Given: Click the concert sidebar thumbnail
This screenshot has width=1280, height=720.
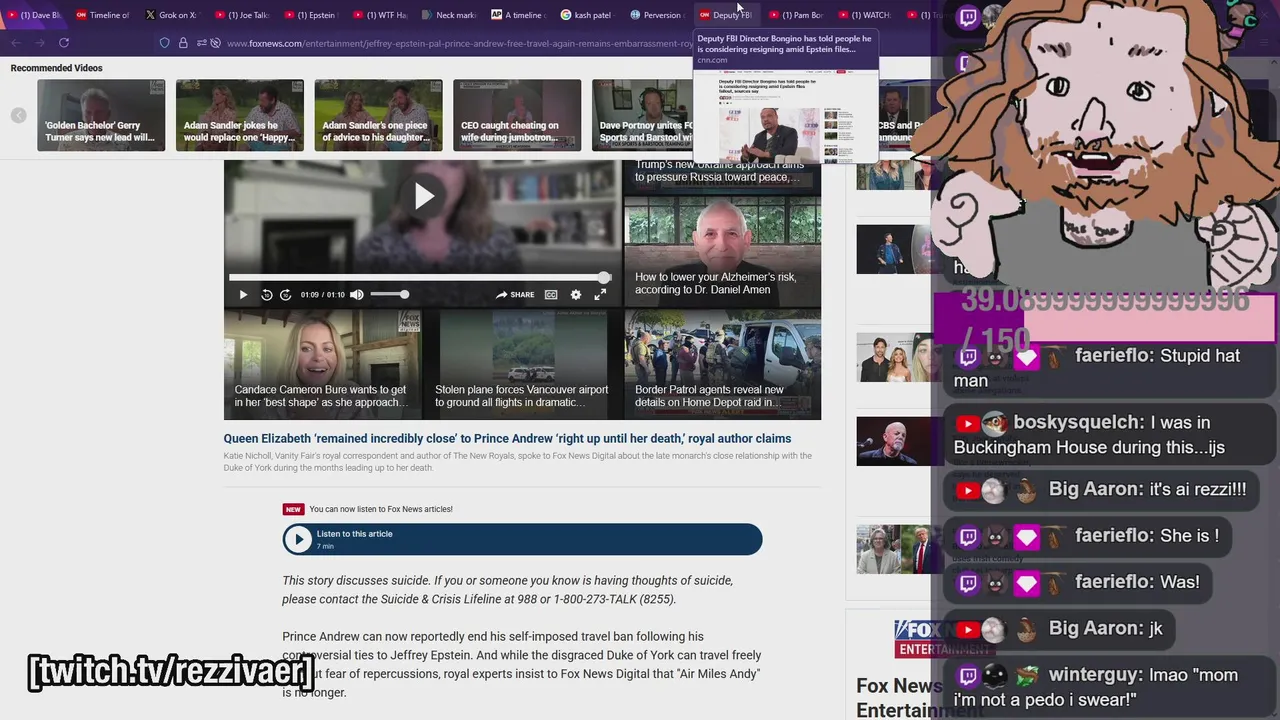Looking at the screenshot, I should 892,249.
